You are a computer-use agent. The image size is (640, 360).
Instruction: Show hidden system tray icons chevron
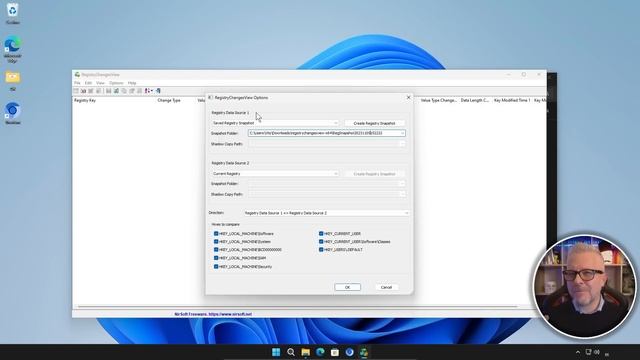578,352
